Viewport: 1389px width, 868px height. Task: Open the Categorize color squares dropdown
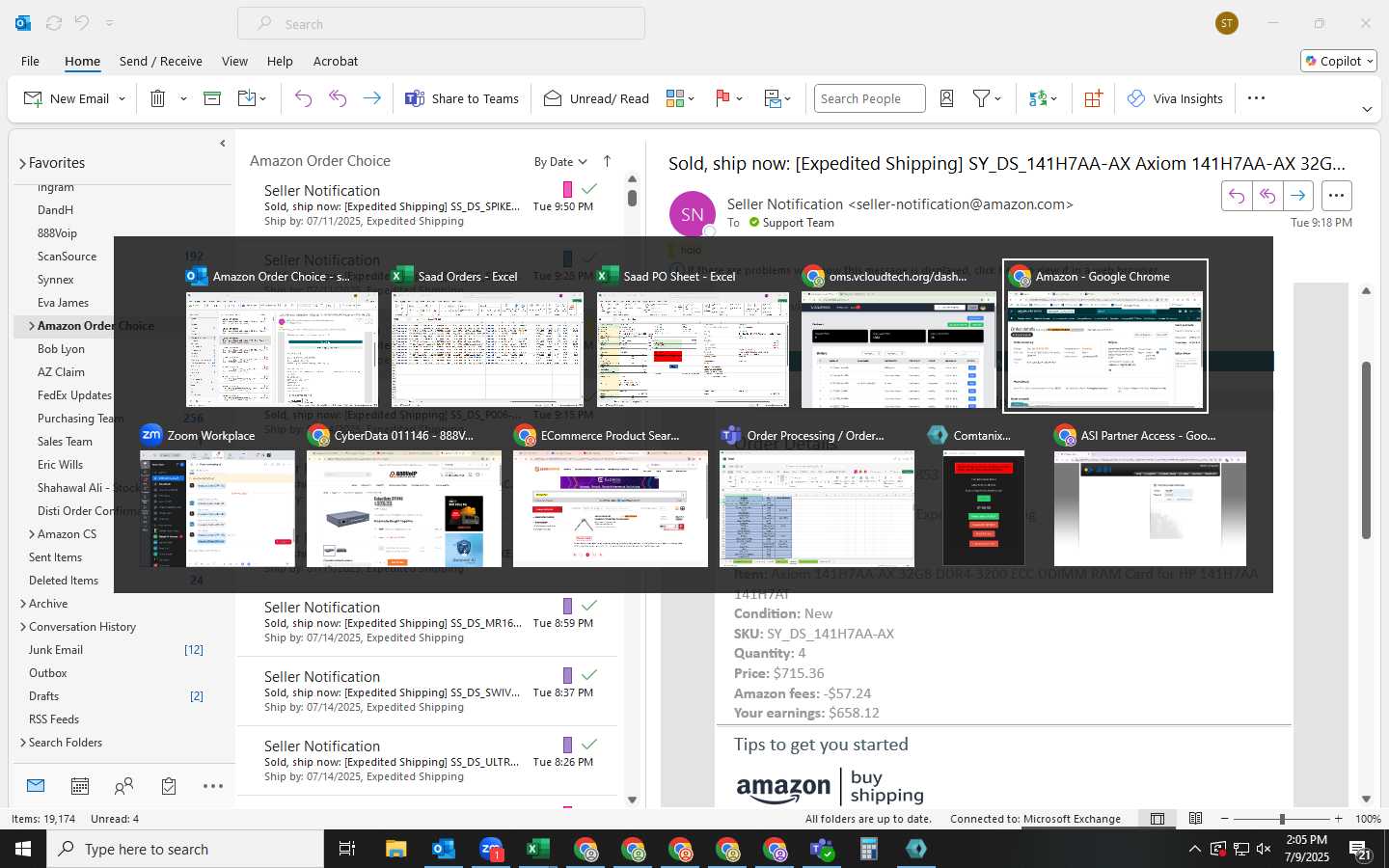pos(680,98)
